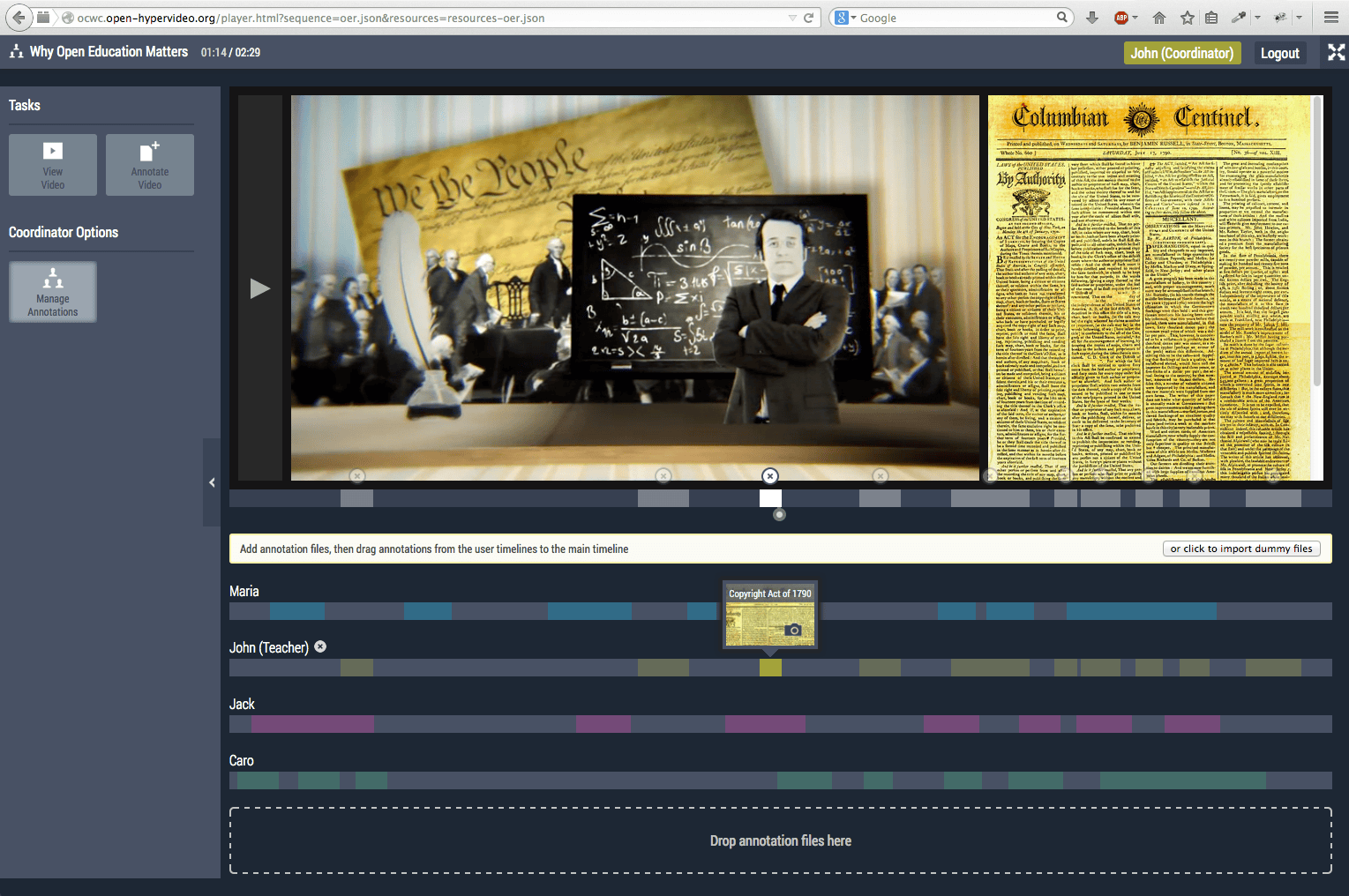Select the active yellow annotation in John's timeline
This screenshot has height=896, width=1349.
pyautogui.click(x=770, y=668)
